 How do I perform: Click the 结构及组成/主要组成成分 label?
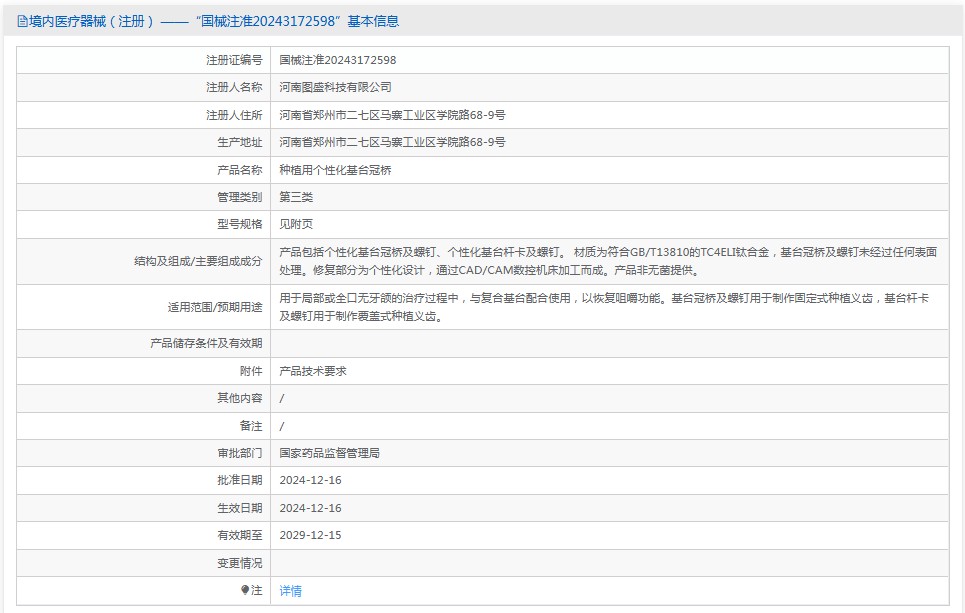(198, 261)
